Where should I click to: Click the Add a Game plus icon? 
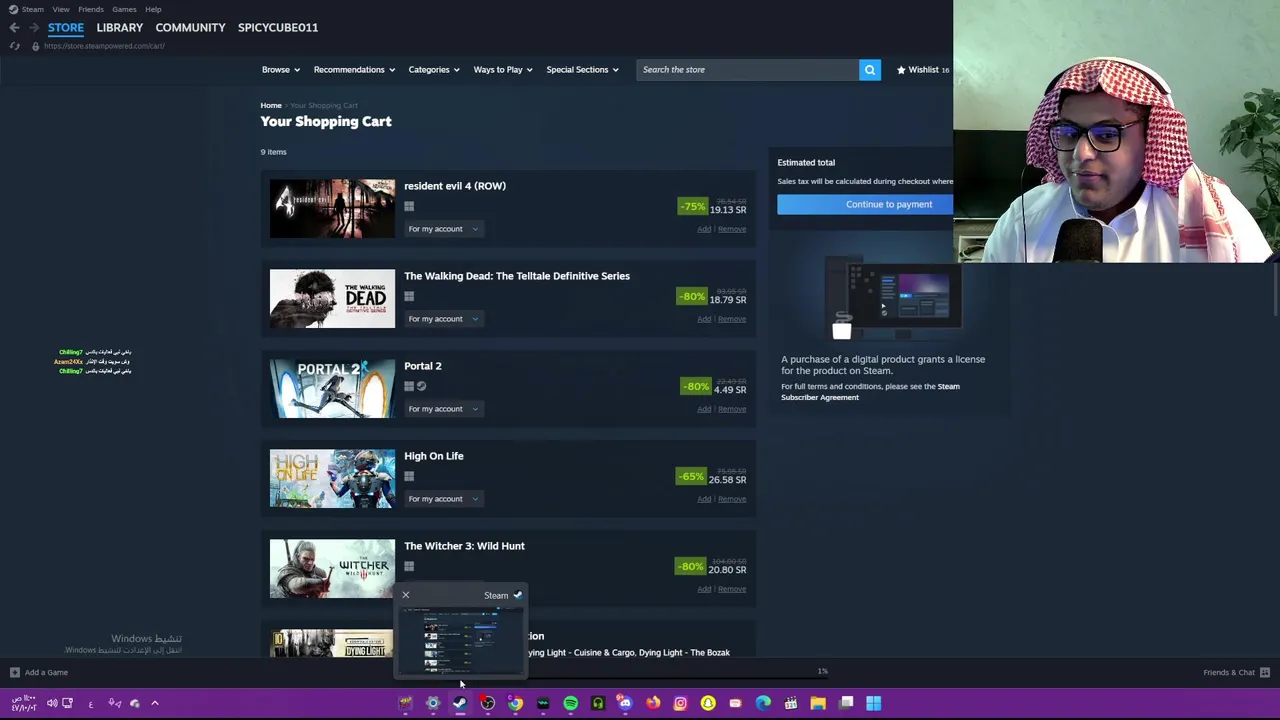point(14,673)
